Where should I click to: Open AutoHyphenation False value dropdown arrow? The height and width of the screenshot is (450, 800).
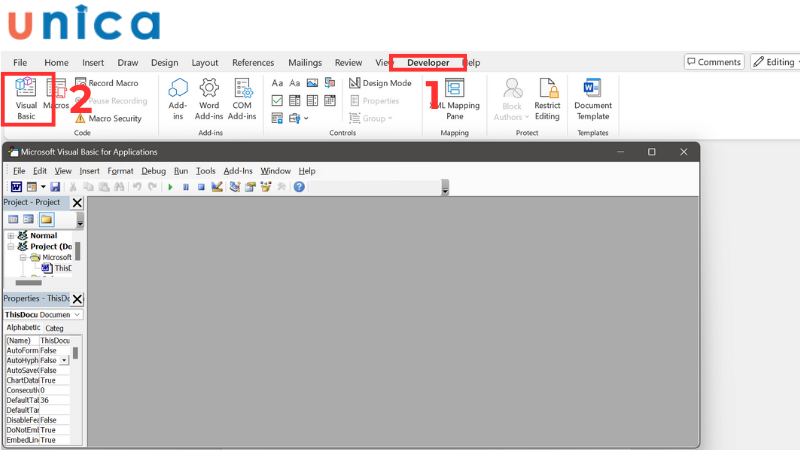(x=64, y=360)
